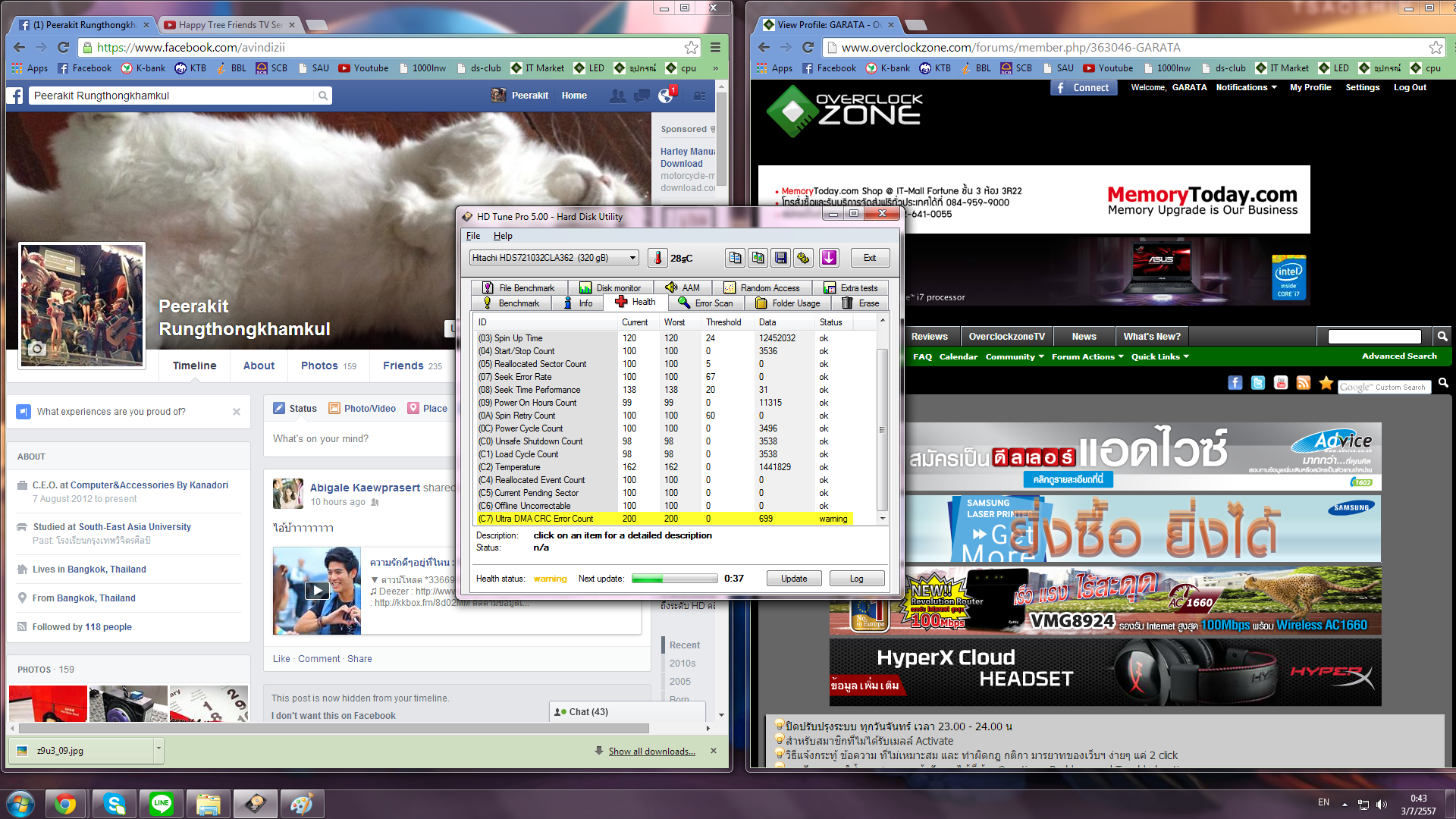
Task: Click the Facebook search magnifier icon
Action: (323, 96)
